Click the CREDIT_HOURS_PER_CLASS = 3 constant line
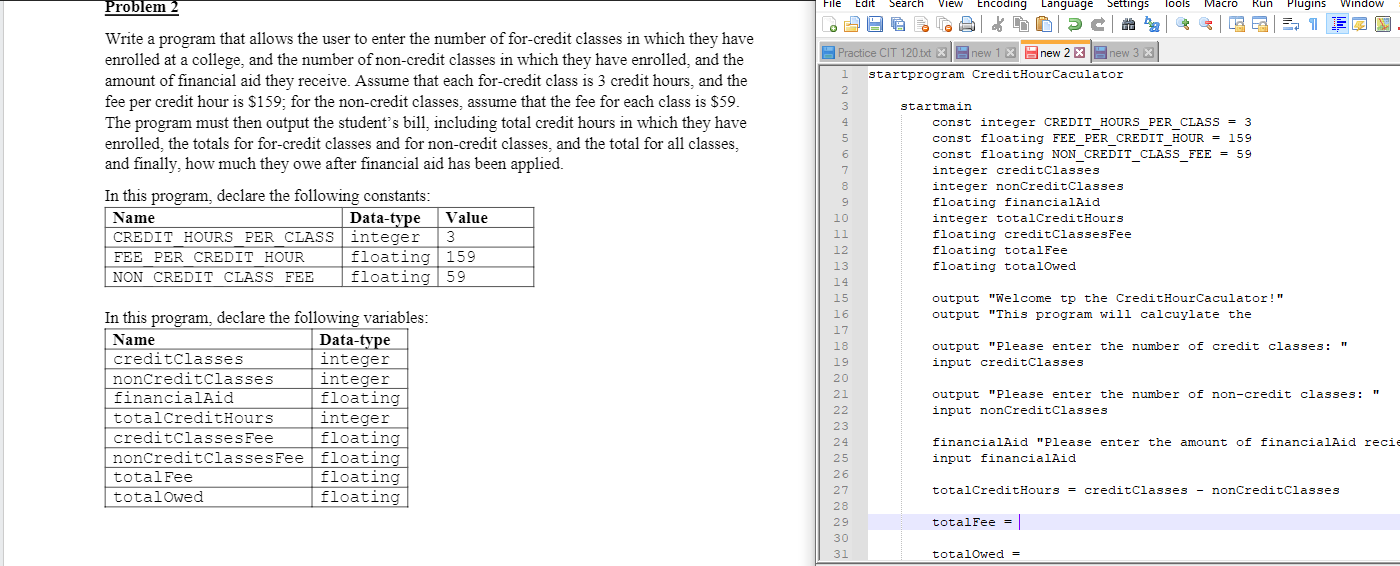Screen dimensions: 1400x566 1092,122
